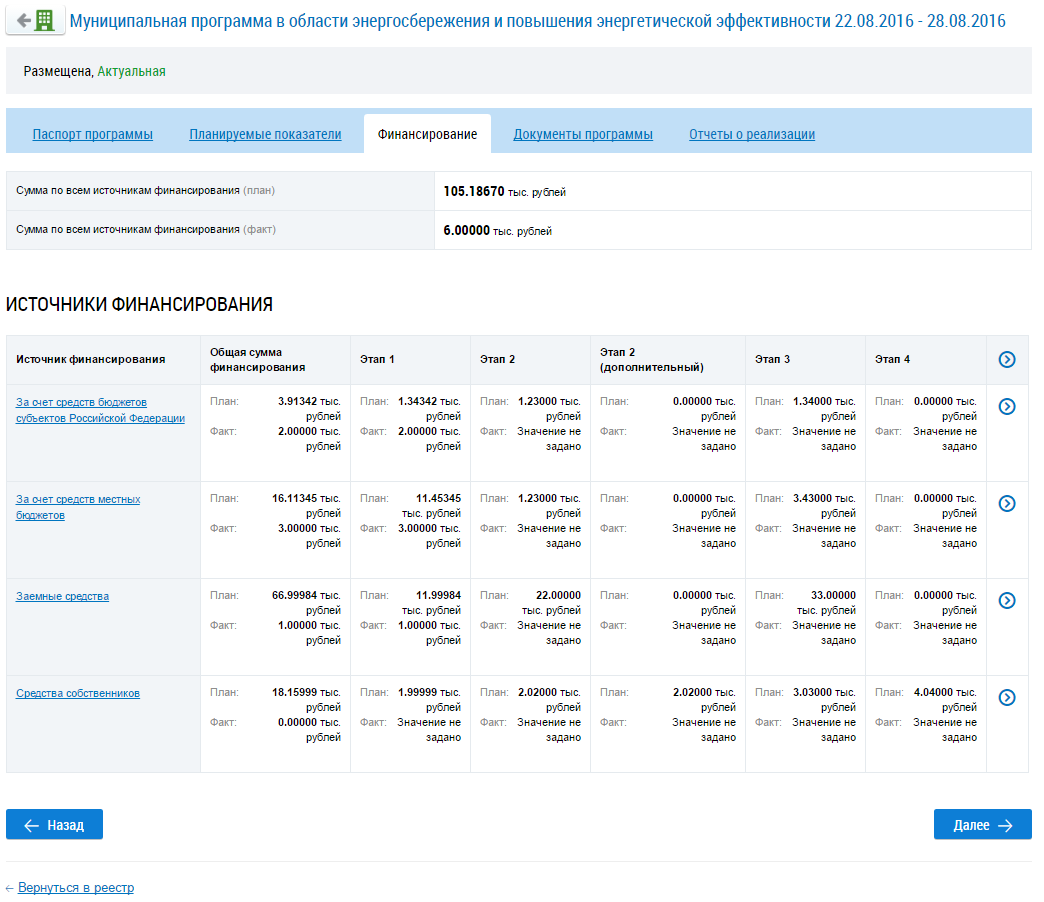The height and width of the screenshot is (902, 1044).
Task: Go to Отчеты о реализации tab
Action: point(751,134)
